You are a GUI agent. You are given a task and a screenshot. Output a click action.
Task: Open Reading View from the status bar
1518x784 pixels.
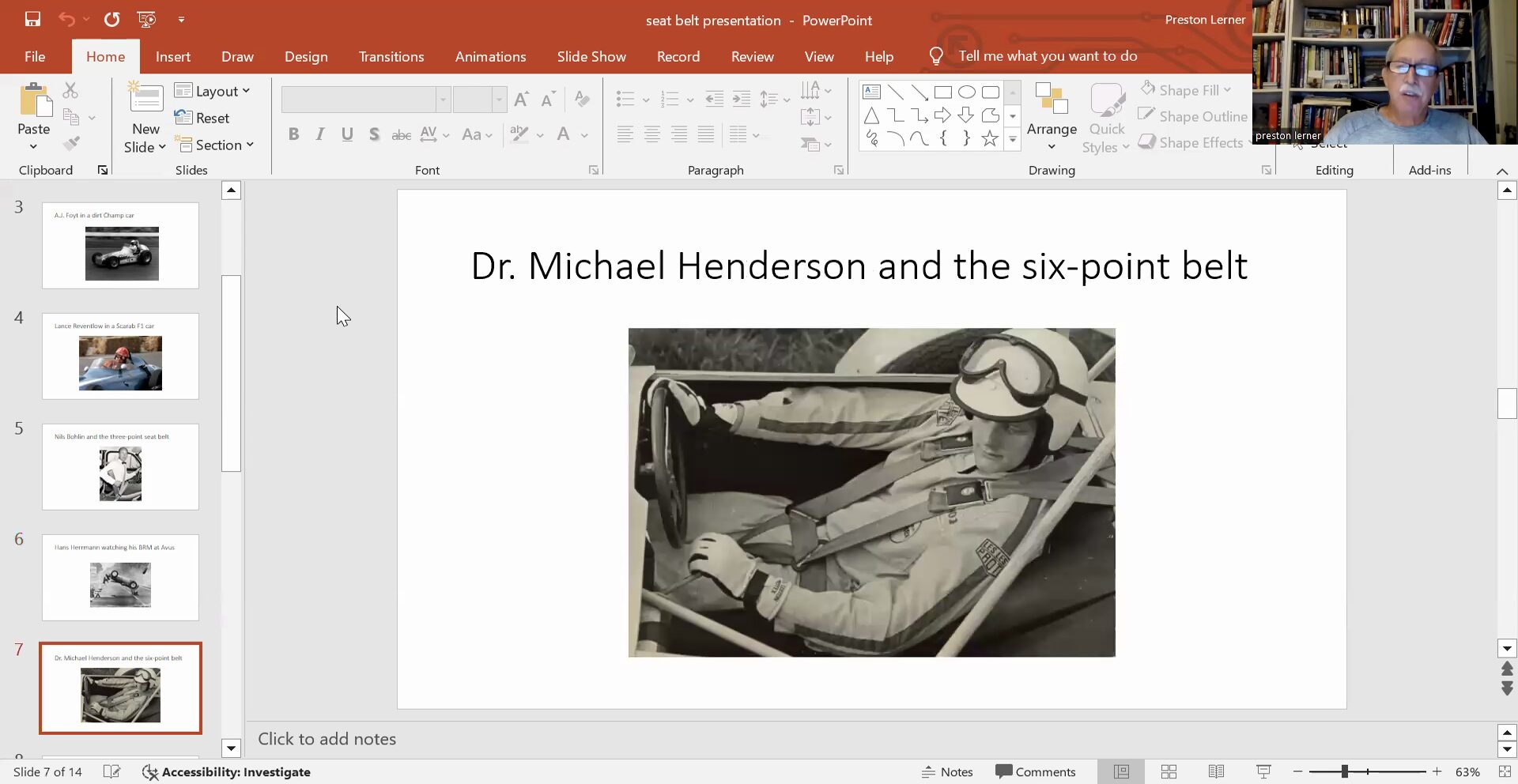1216,771
